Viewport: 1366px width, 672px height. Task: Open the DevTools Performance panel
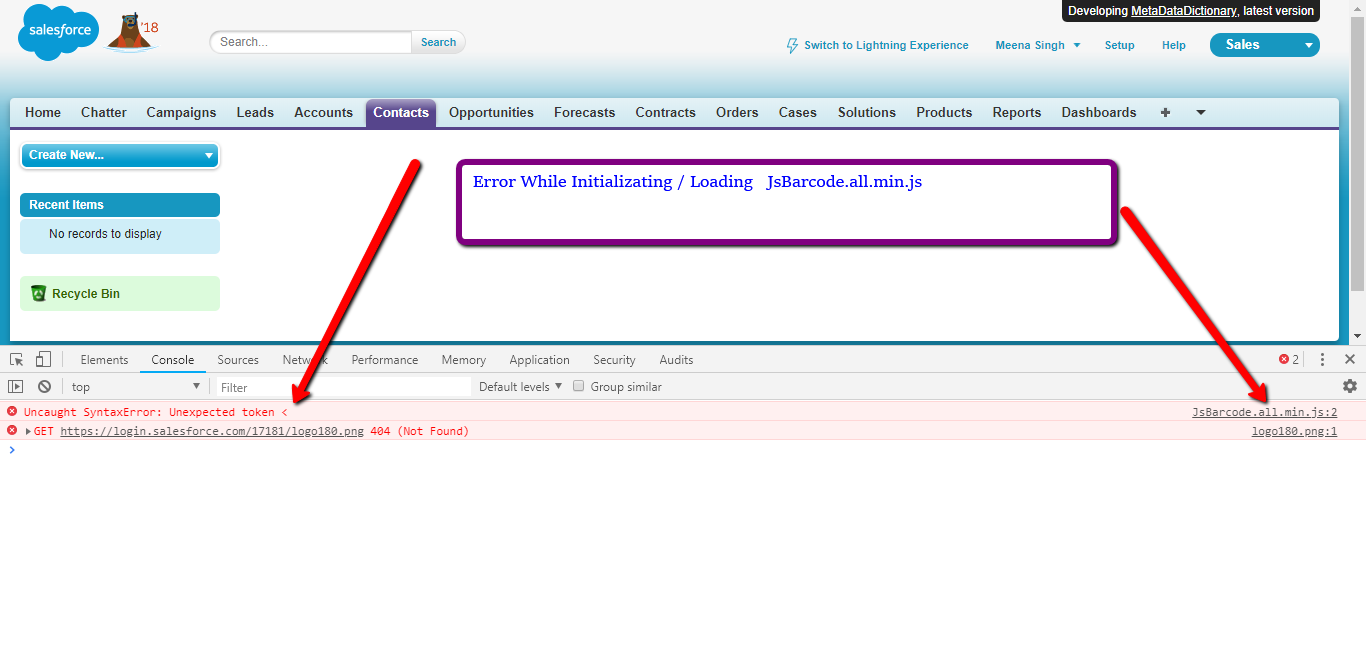(385, 359)
